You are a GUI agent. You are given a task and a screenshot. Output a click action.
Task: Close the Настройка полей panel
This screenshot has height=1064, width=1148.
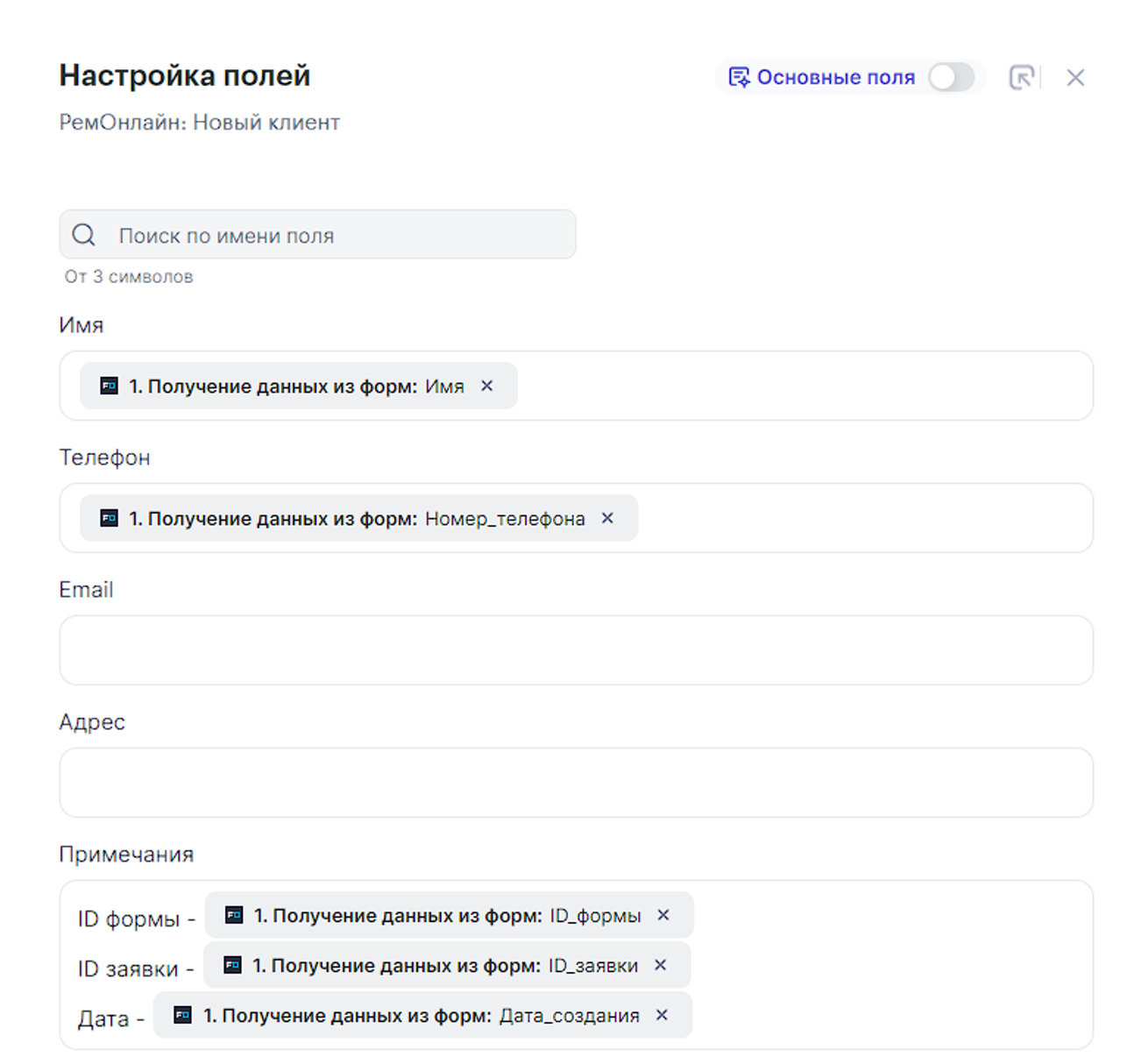coord(1075,77)
